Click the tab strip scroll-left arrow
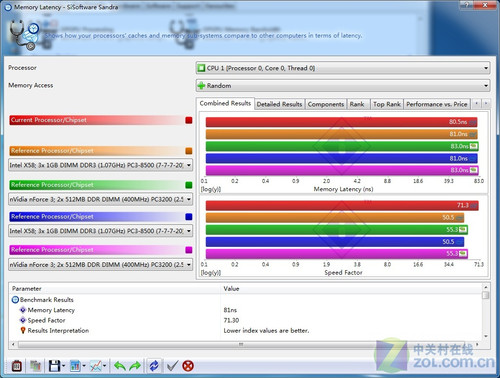 point(476,104)
